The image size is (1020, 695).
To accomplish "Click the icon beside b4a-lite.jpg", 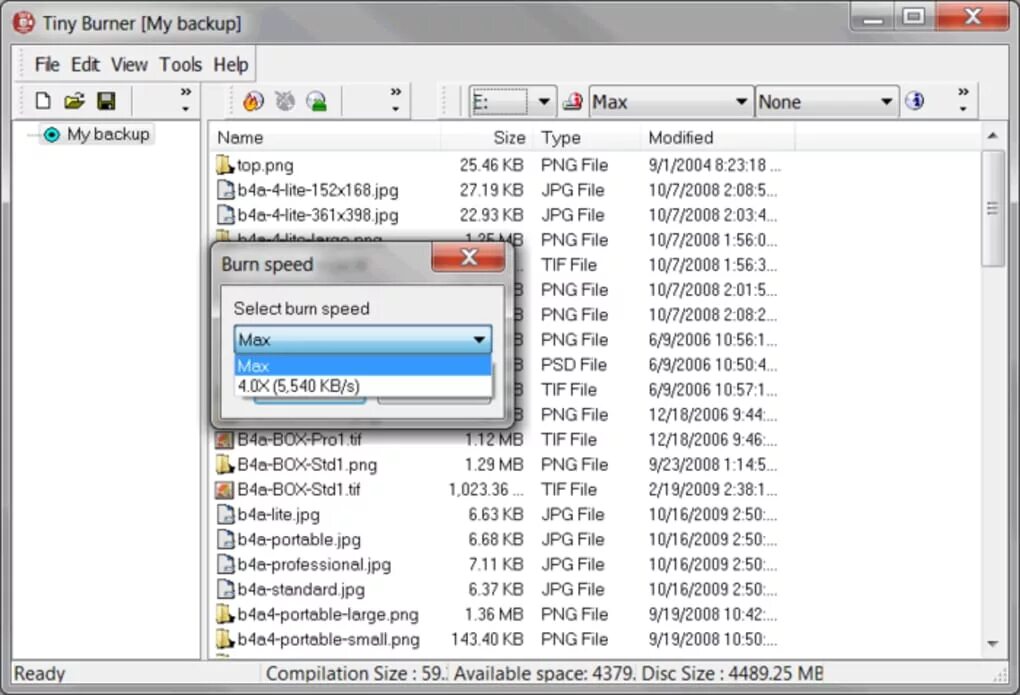I will [225, 515].
